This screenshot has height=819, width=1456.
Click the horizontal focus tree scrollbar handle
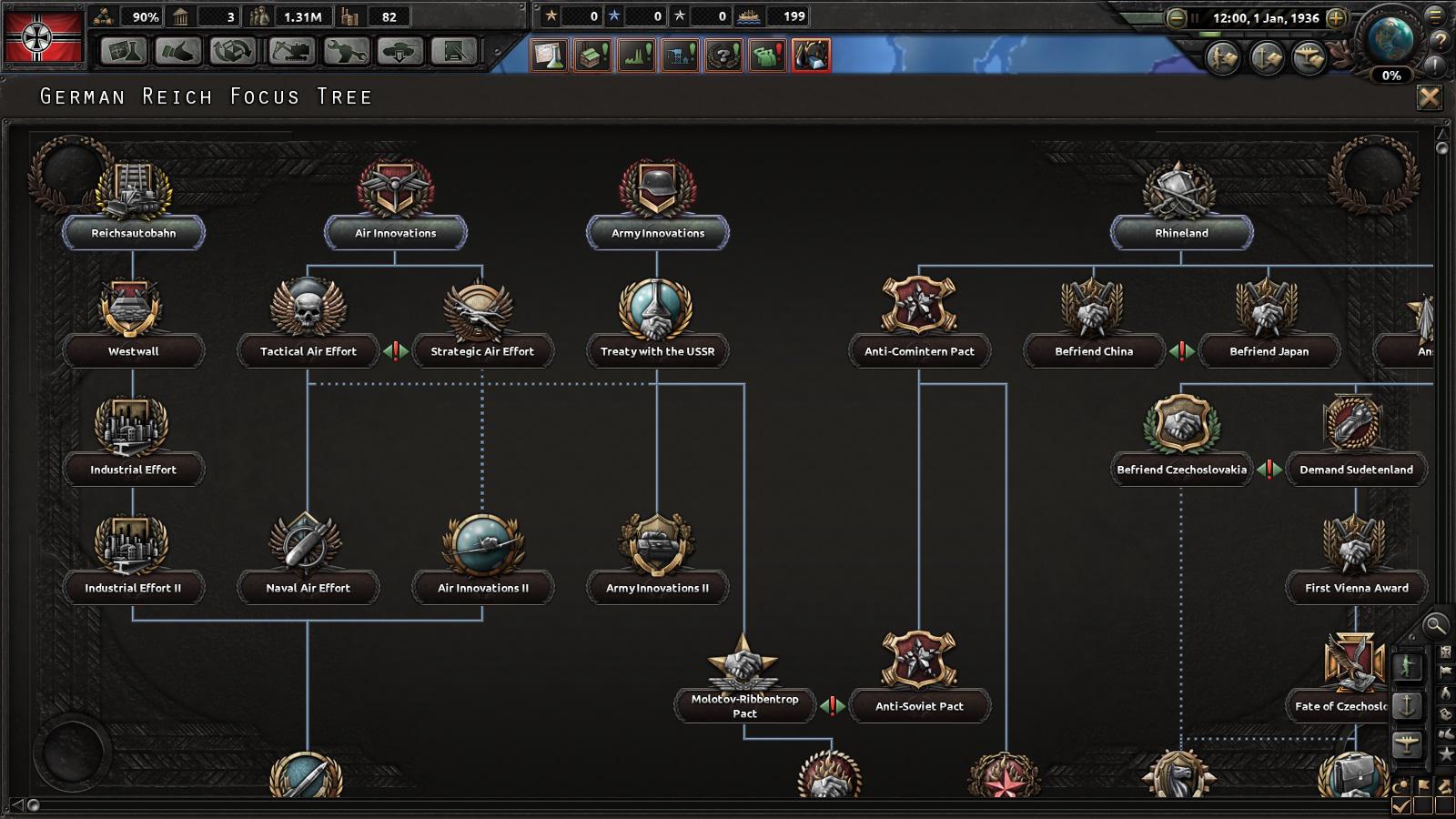pos(34,804)
